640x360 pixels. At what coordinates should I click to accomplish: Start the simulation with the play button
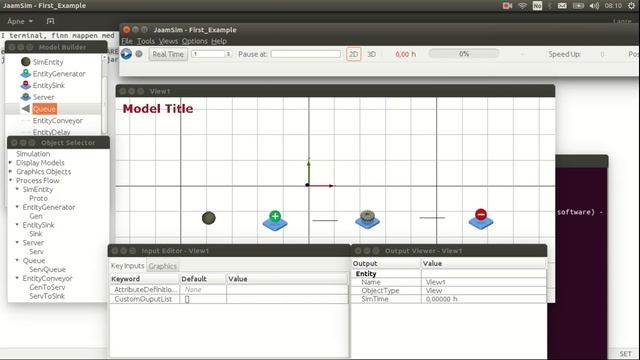point(127,54)
